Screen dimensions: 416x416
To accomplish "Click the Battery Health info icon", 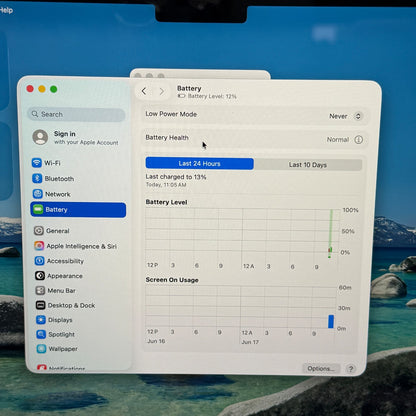I will pyautogui.click(x=359, y=140).
